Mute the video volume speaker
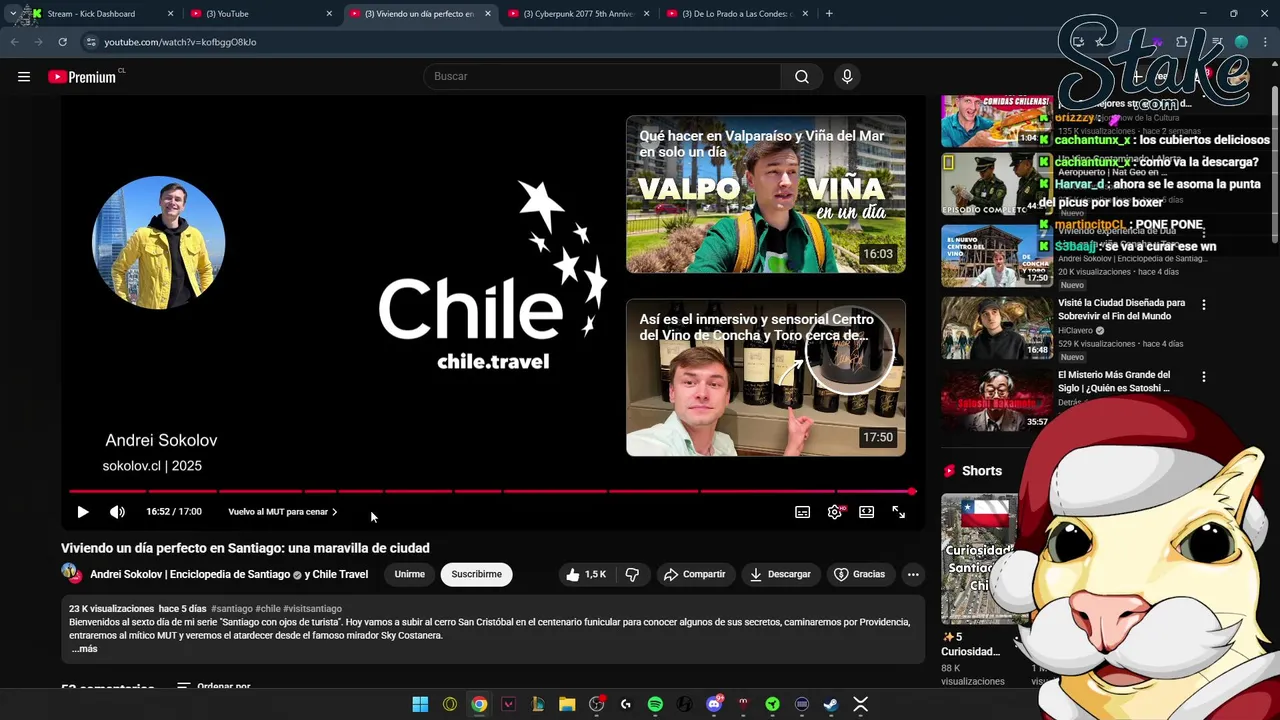This screenshot has width=1280, height=720. (x=117, y=512)
